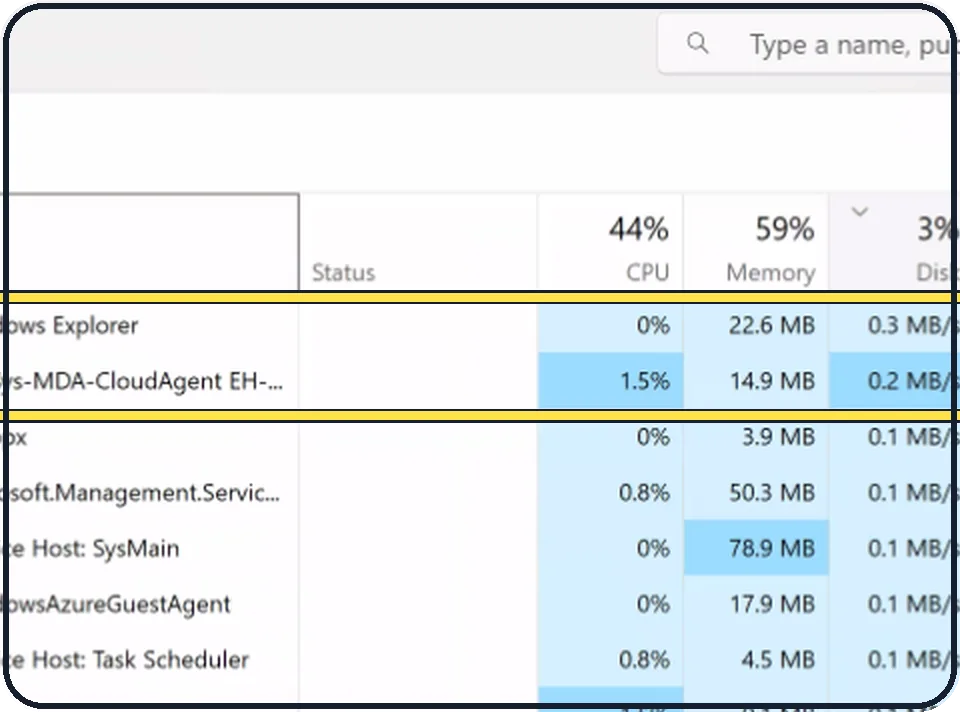Screen dimensions: 960x712
Task: Select the Host: SysMain process row
Action: 478,548
